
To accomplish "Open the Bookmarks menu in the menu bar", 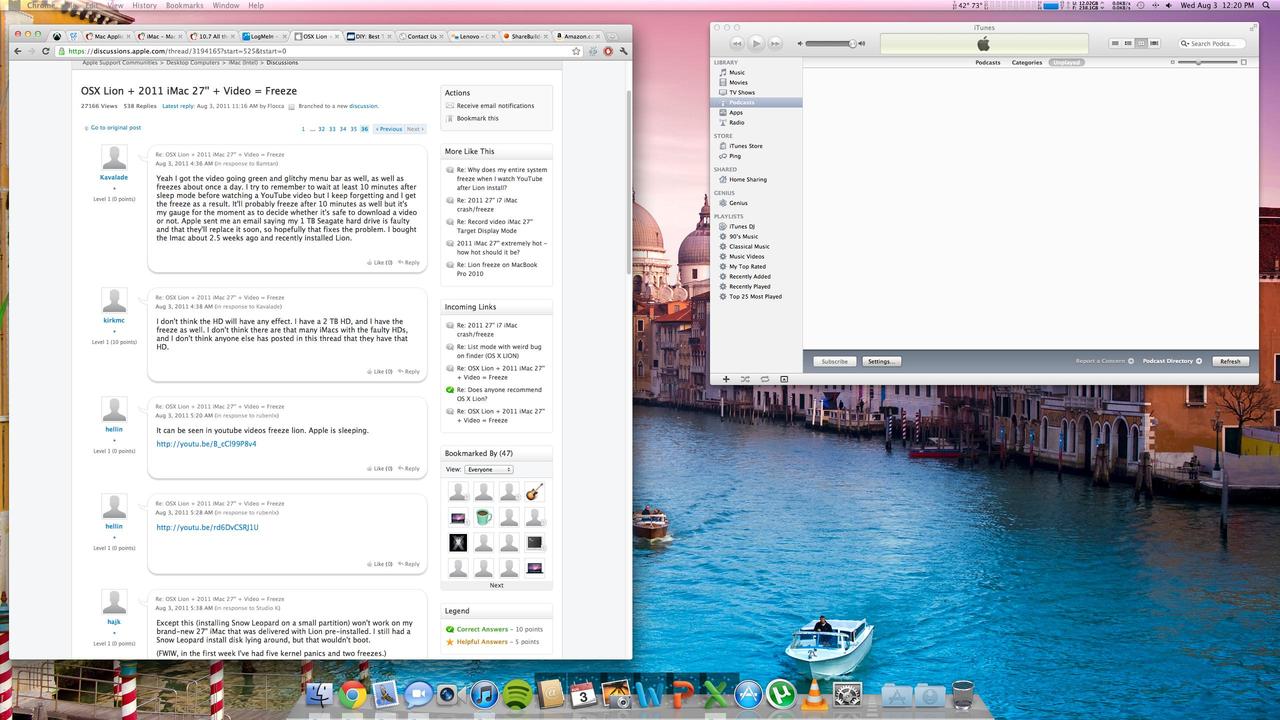I will click(184, 5).
